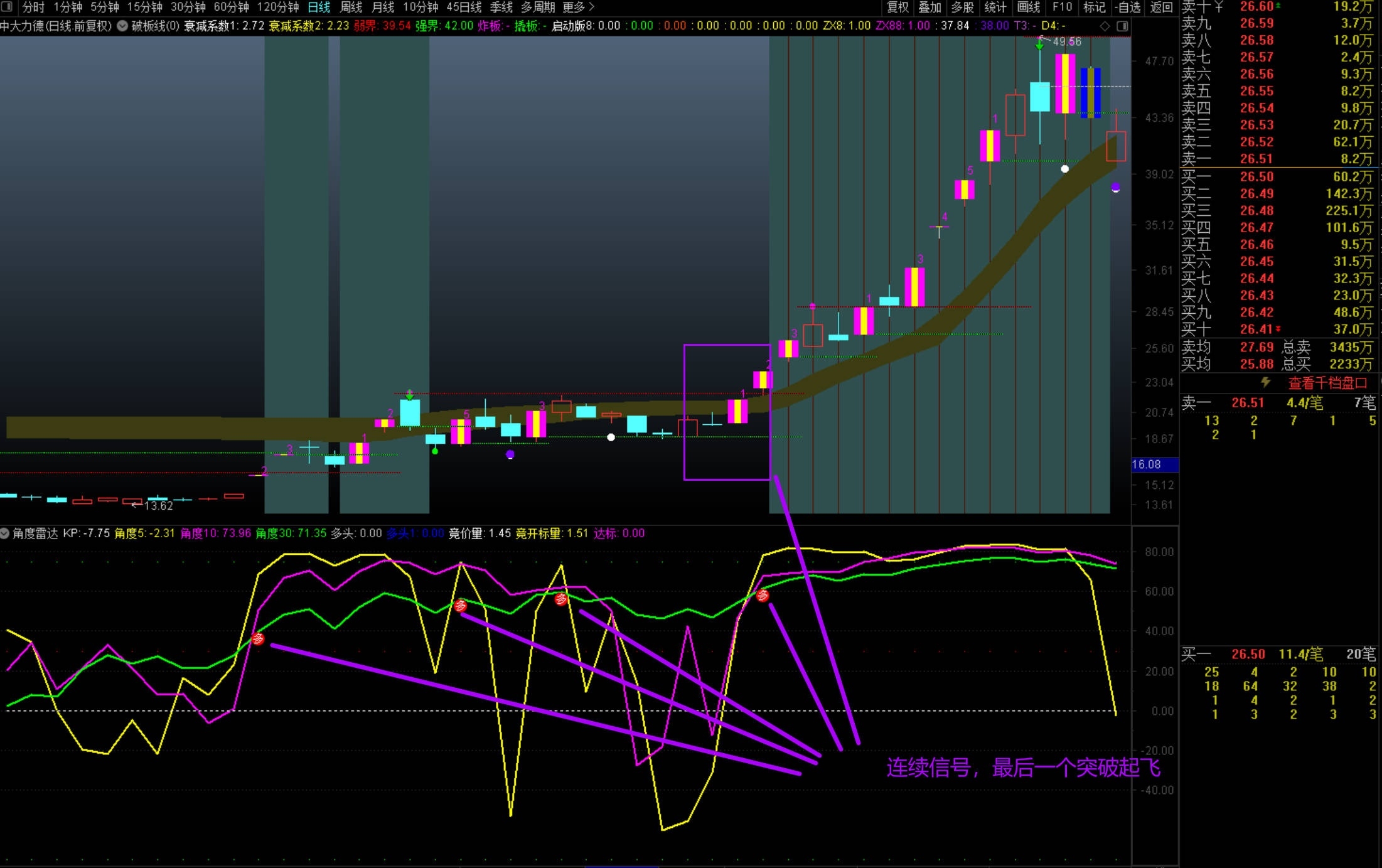Open the 破板线 indicator dropdown arrow

point(122,26)
